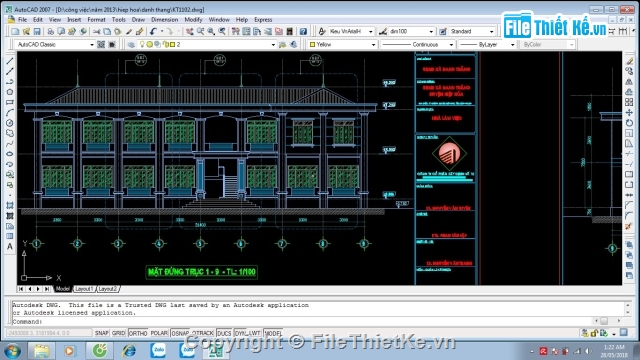Click in the Command line input

coord(302,321)
